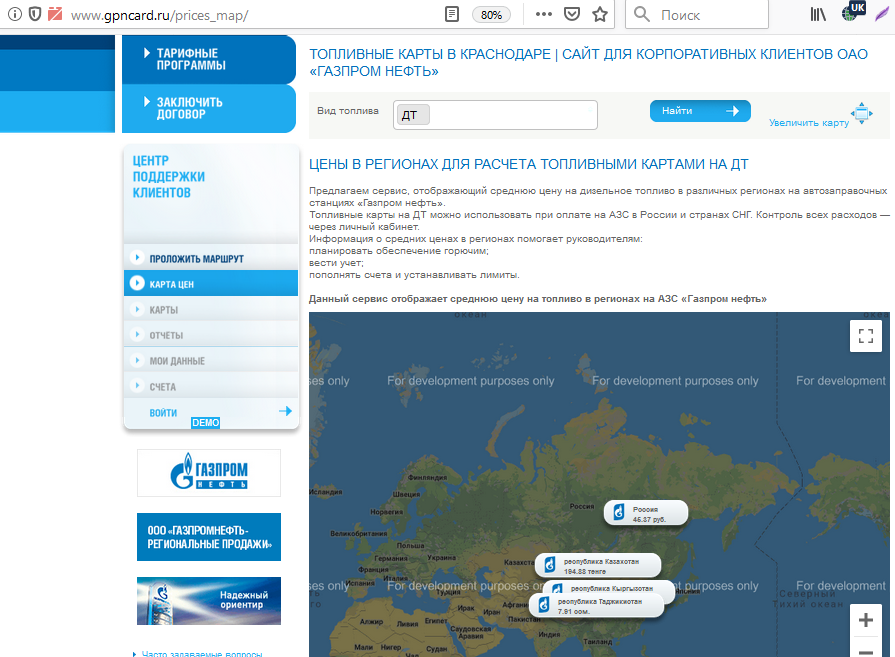Open the Firefox library icon

[x=819, y=15]
